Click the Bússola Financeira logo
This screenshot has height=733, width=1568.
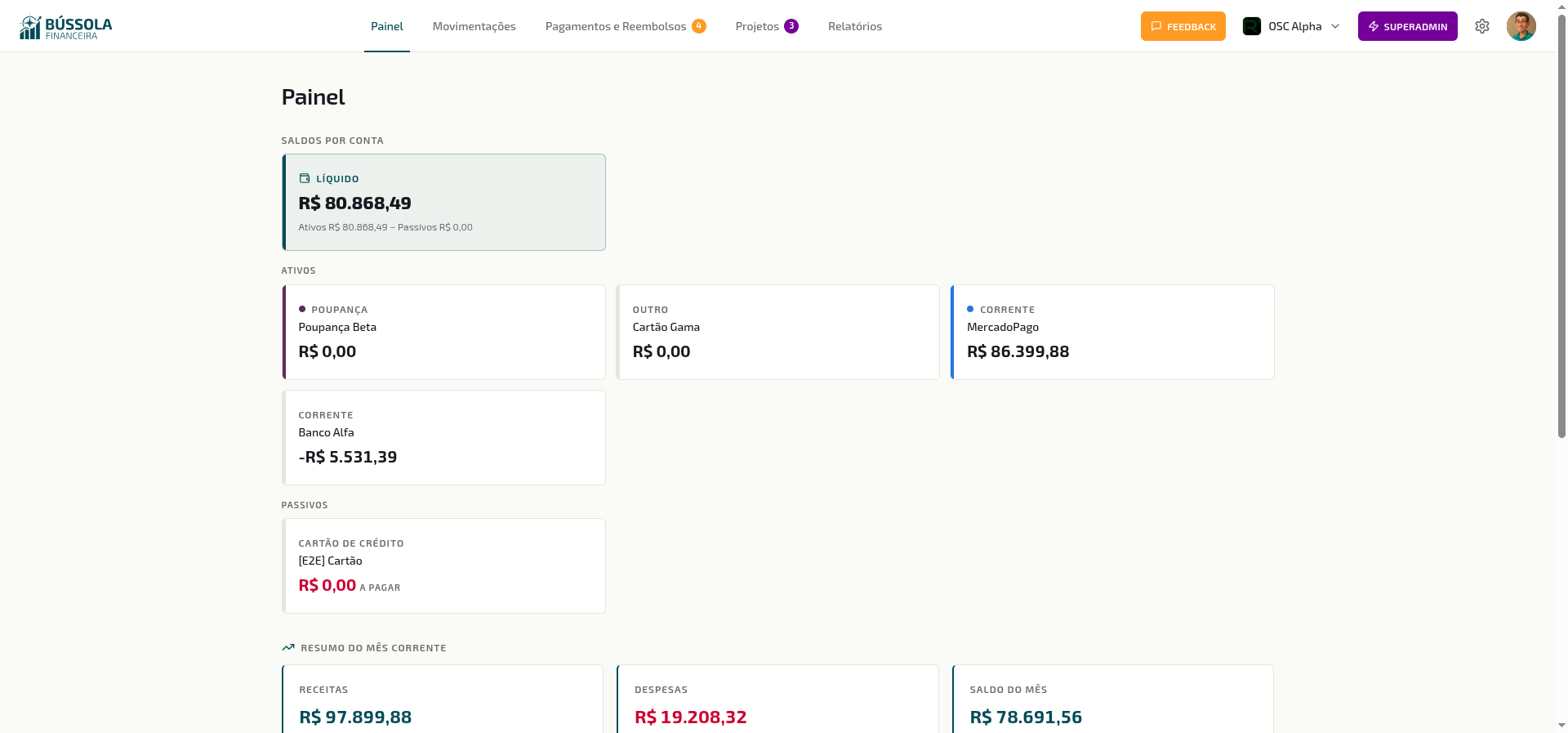pyautogui.click(x=65, y=27)
